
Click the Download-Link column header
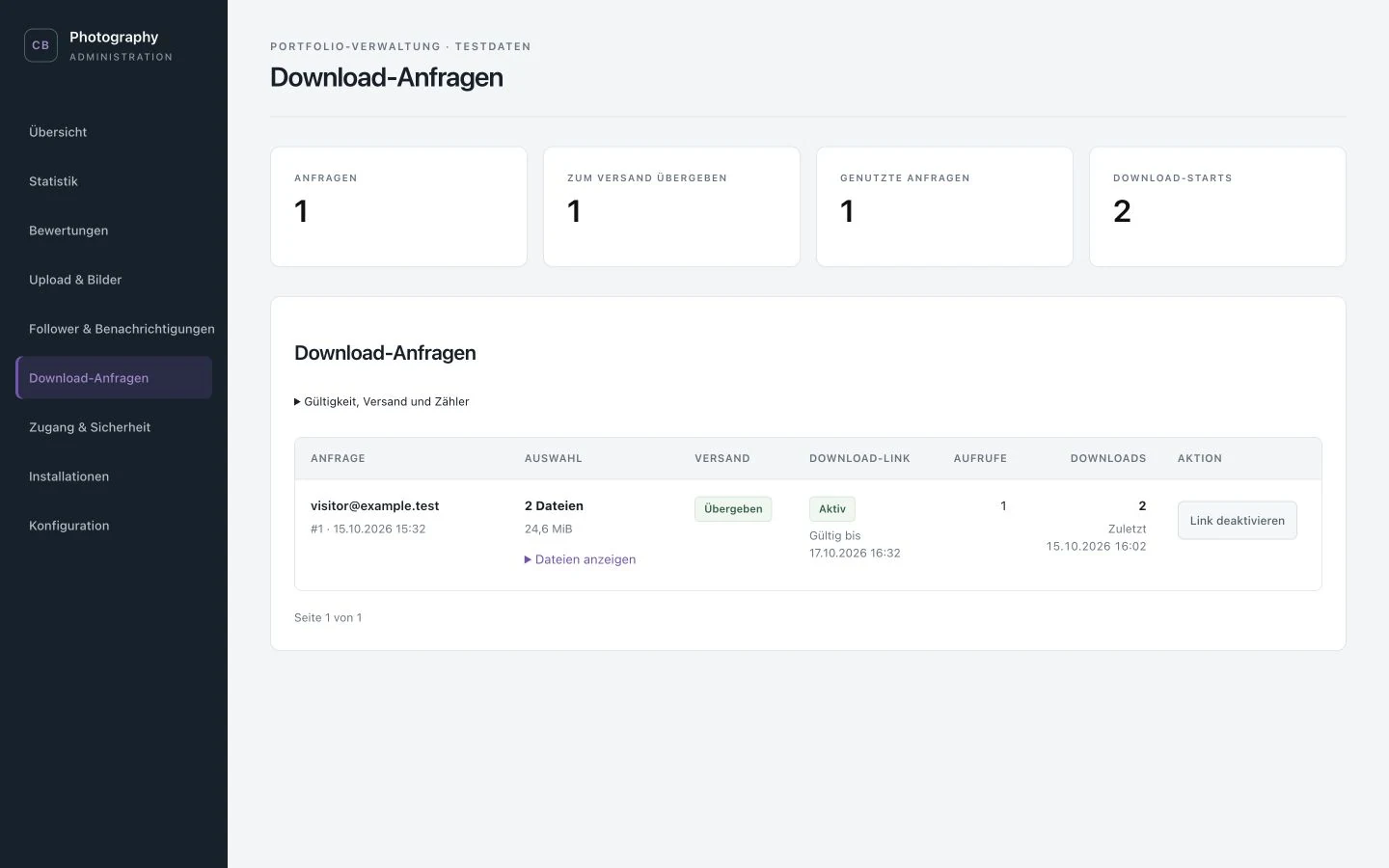tap(859, 458)
